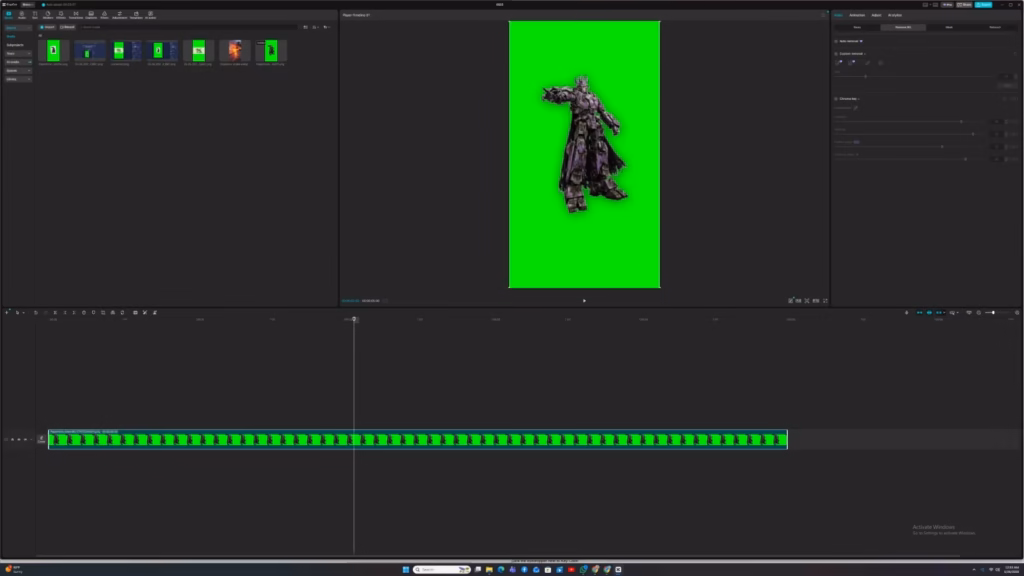Expand the Yours section in media sidebar
This screenshot has width=1024, height=576.
(18, 54)
